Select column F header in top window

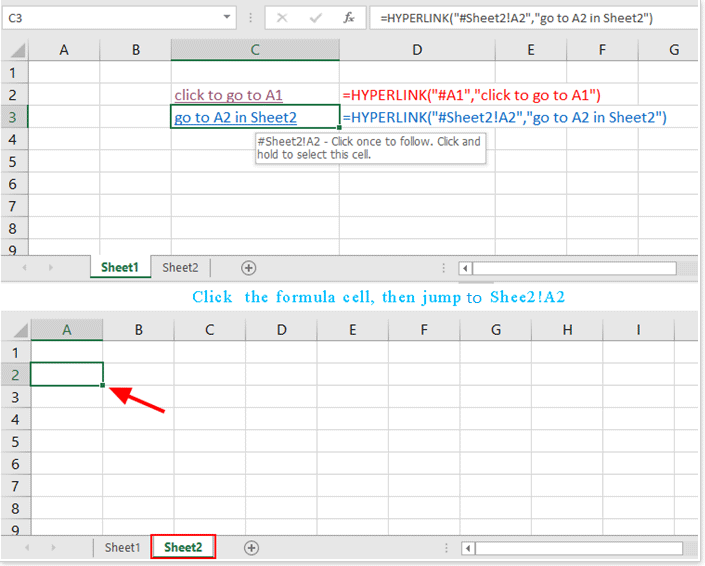[x=602, y=49]
